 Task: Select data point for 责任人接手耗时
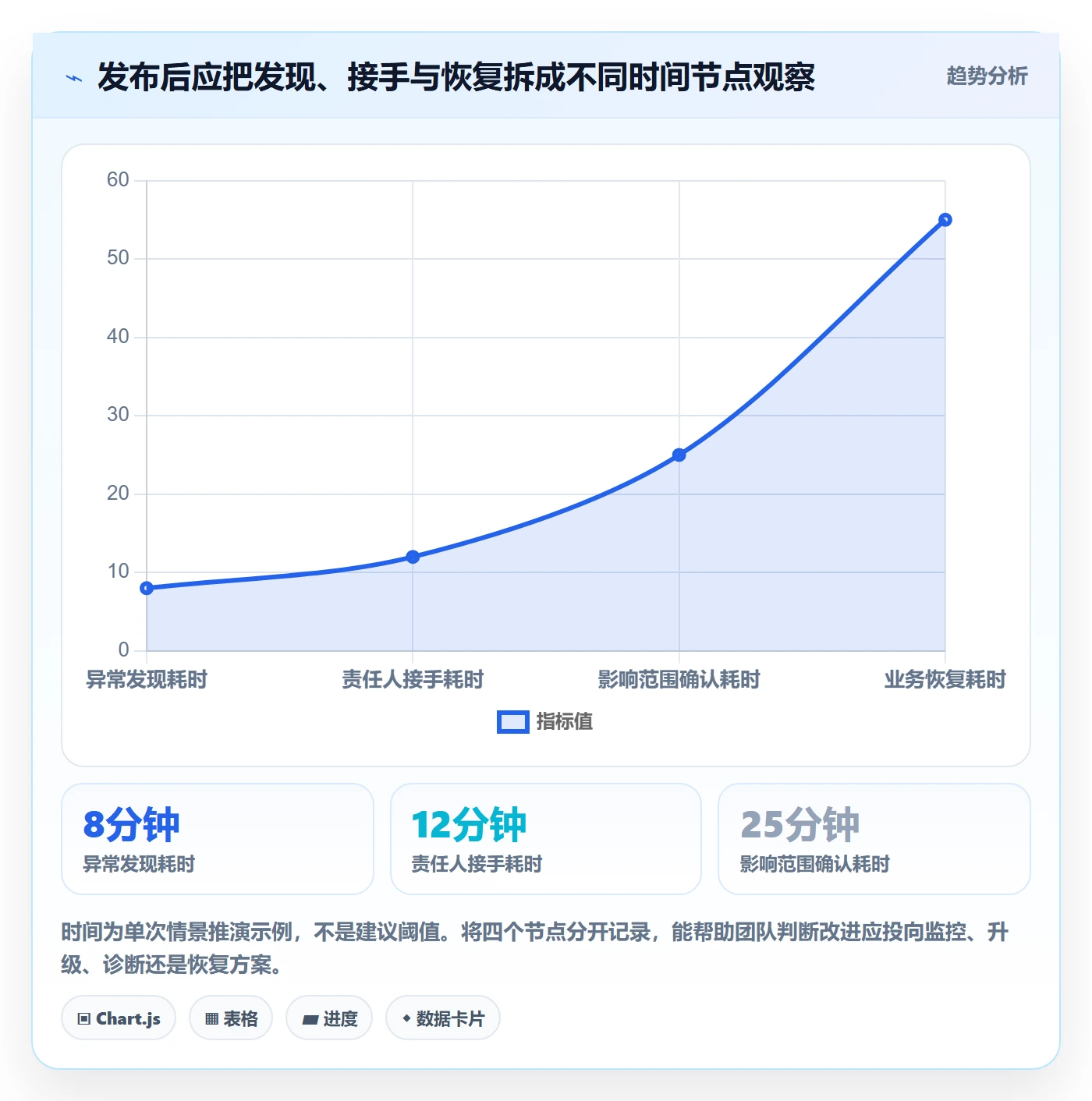click(413, 557)
